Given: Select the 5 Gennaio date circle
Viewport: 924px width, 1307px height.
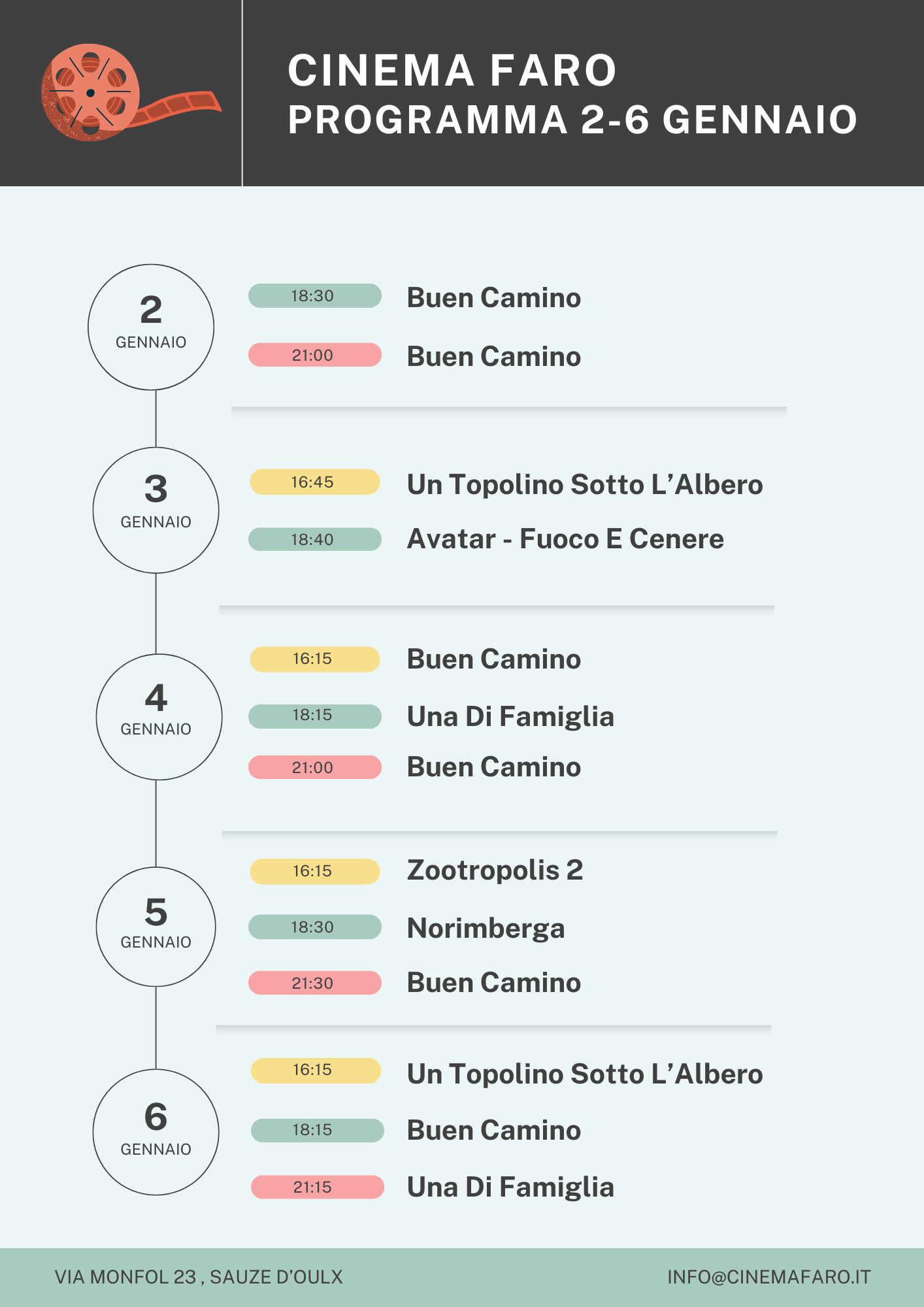Looking at the screenshot, I should (x=156, y=926).
